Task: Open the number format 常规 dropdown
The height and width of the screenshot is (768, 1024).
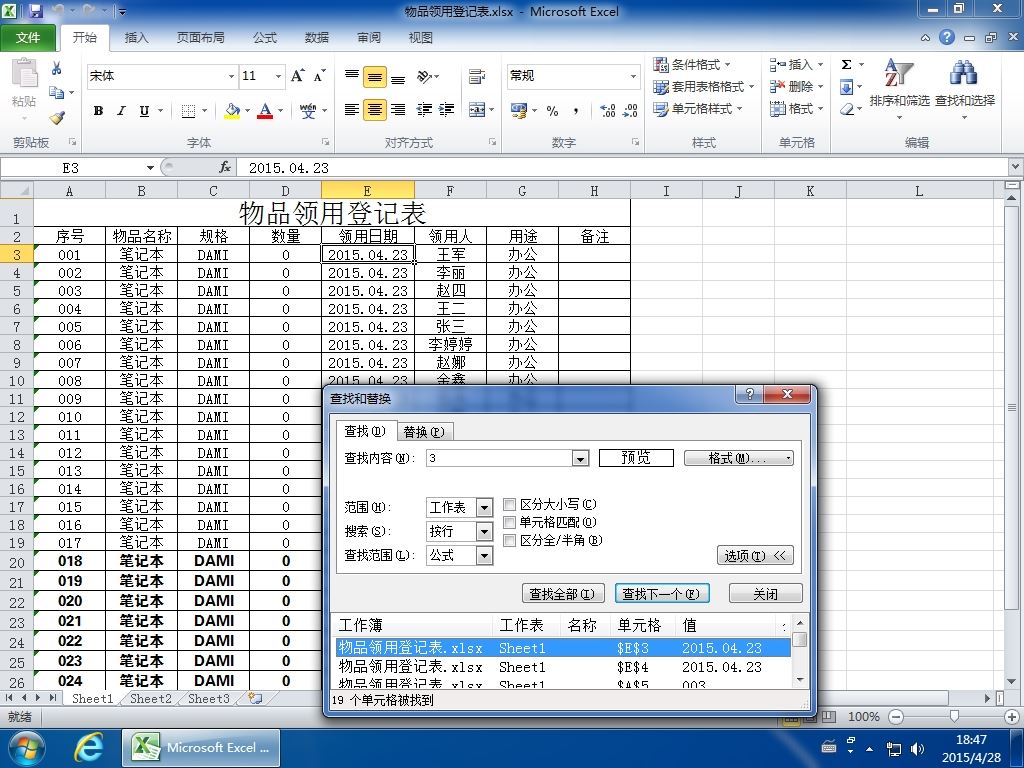Action: click(633, 76)
